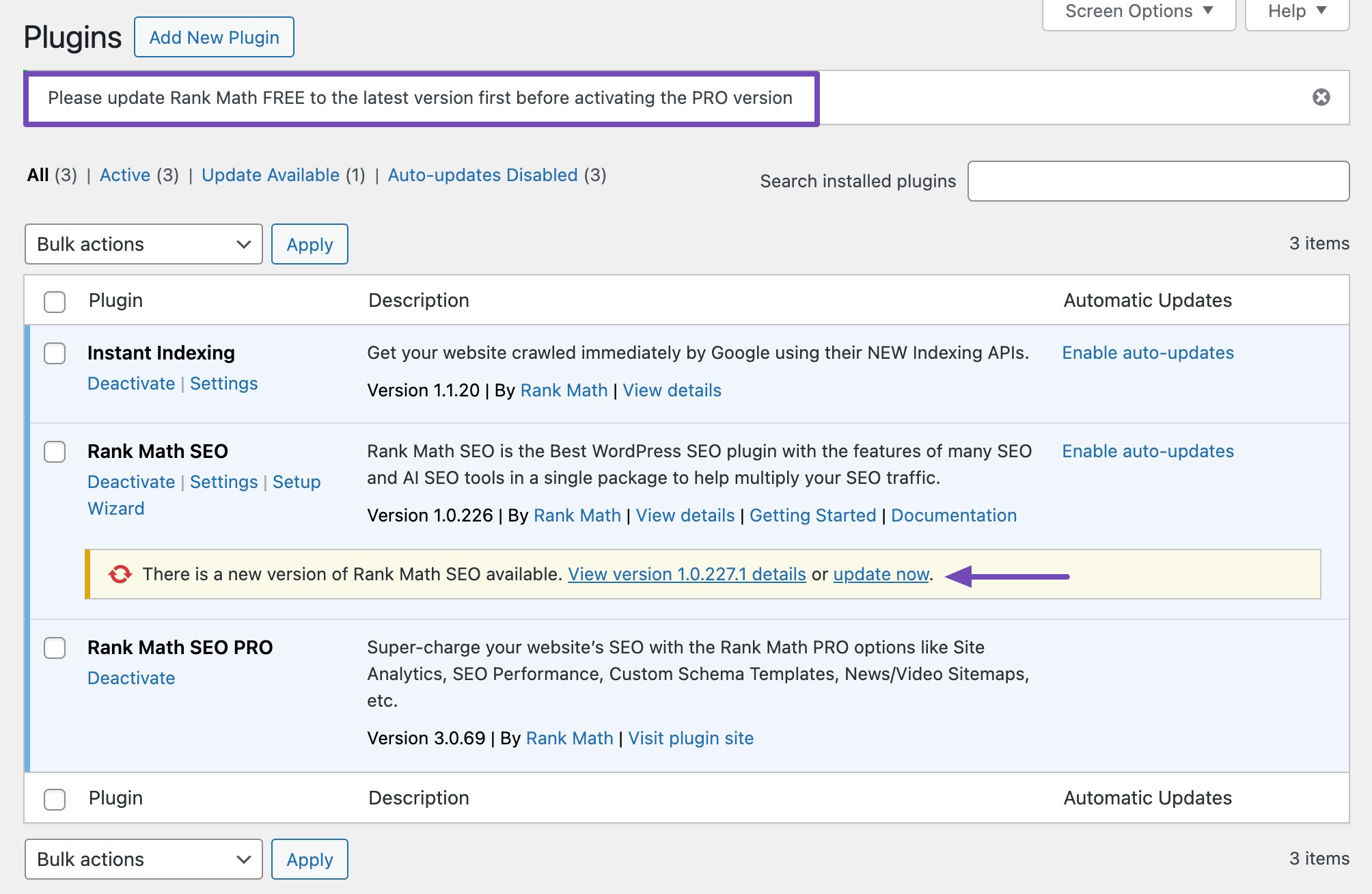This screenshot has width=1372, height=894.
Task: View details for Rank Math SEO
Action: pyautogui.click(x=685, y=515)
